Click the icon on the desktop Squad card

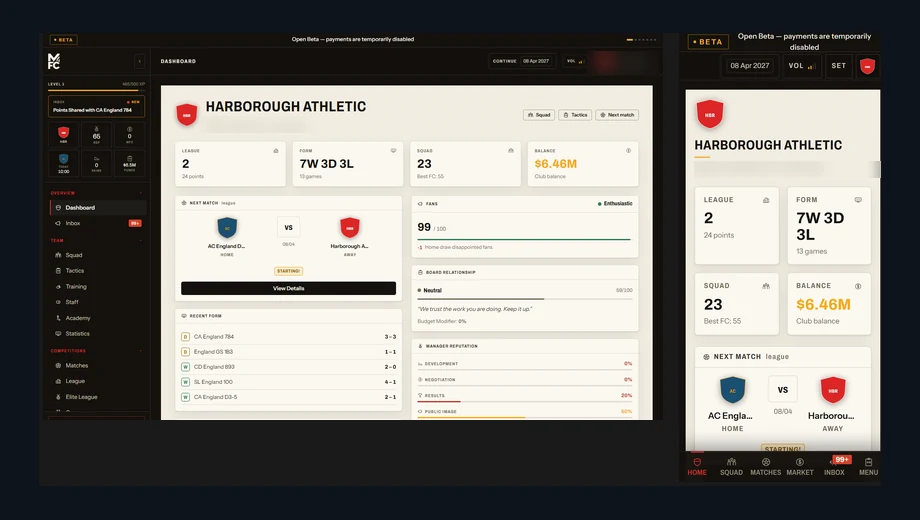[x=510, y=151]
